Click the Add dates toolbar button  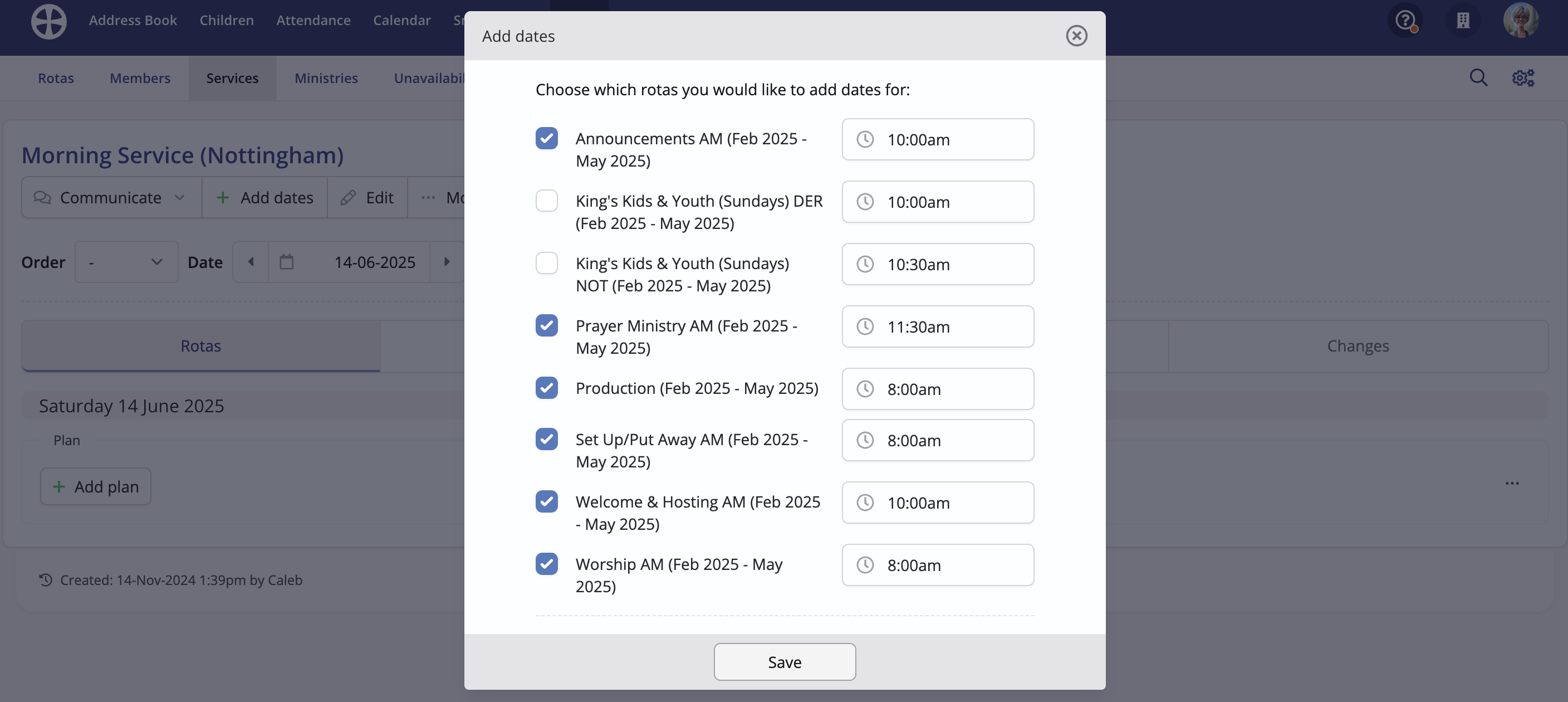point(264,197)
